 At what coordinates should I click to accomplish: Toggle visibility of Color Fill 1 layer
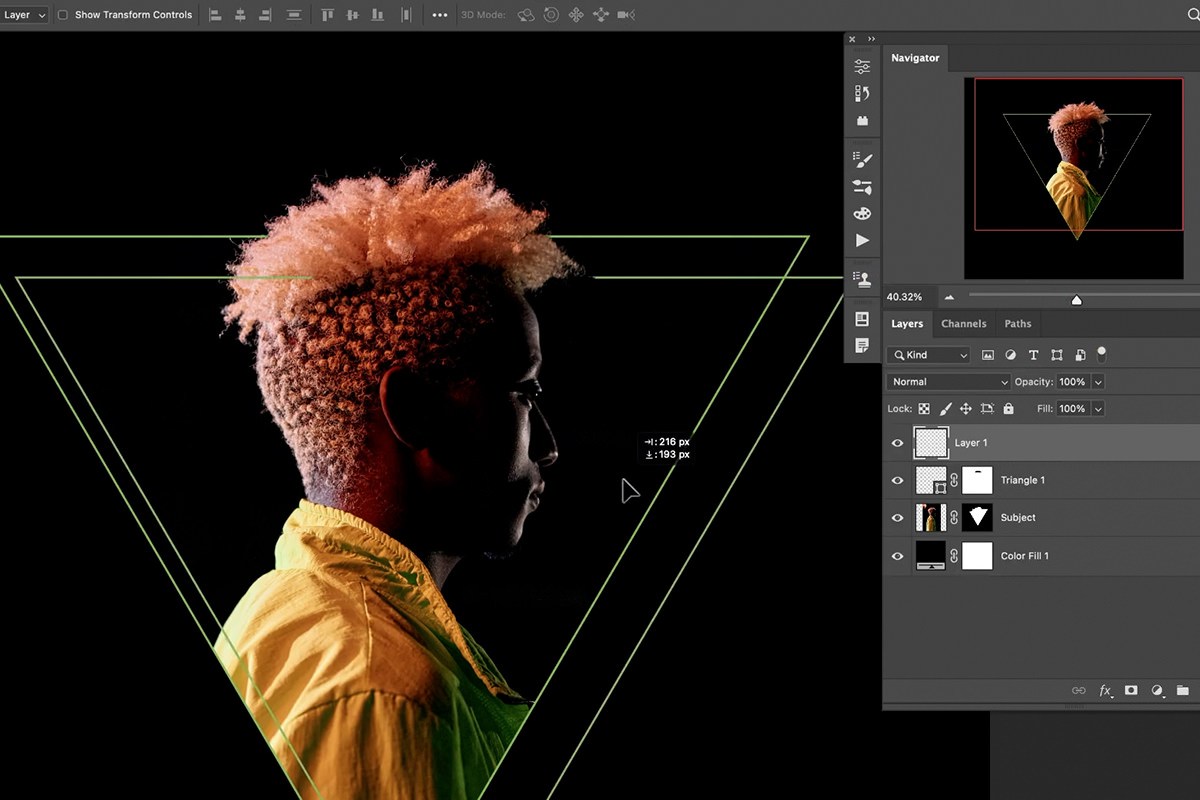897,556
